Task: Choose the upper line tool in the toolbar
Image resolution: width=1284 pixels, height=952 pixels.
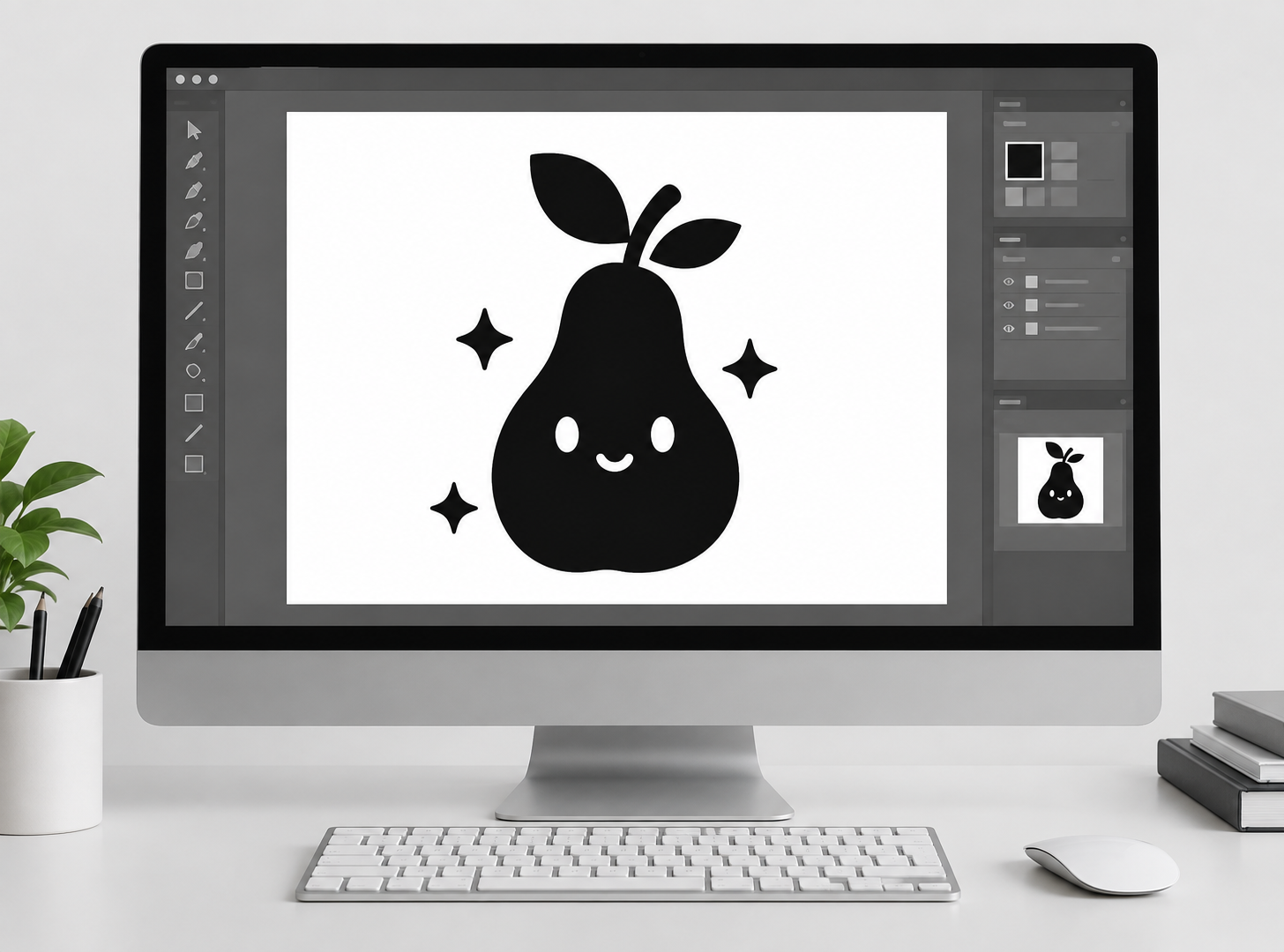Action: [x=194, y=310]
